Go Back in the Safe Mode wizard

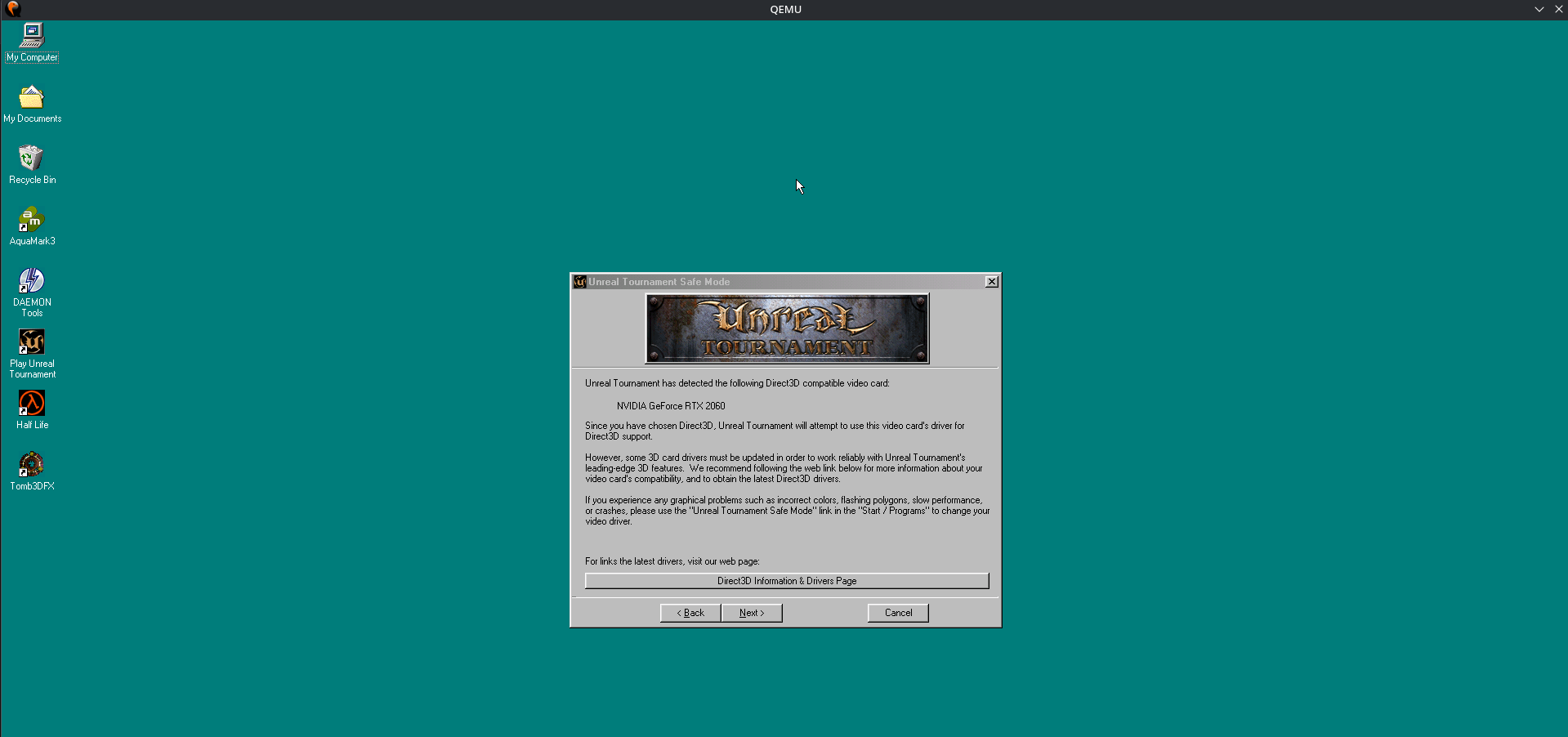690,613
